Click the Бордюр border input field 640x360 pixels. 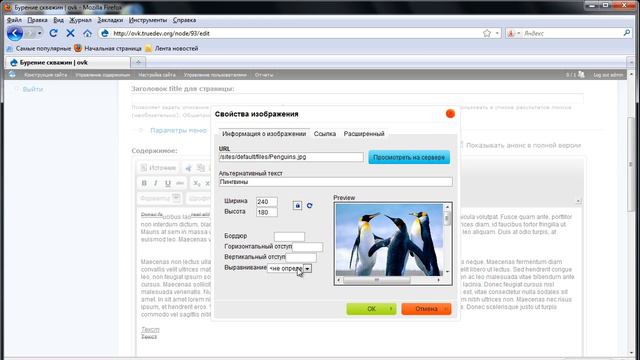pyautogui.click(x=289, y=236)
